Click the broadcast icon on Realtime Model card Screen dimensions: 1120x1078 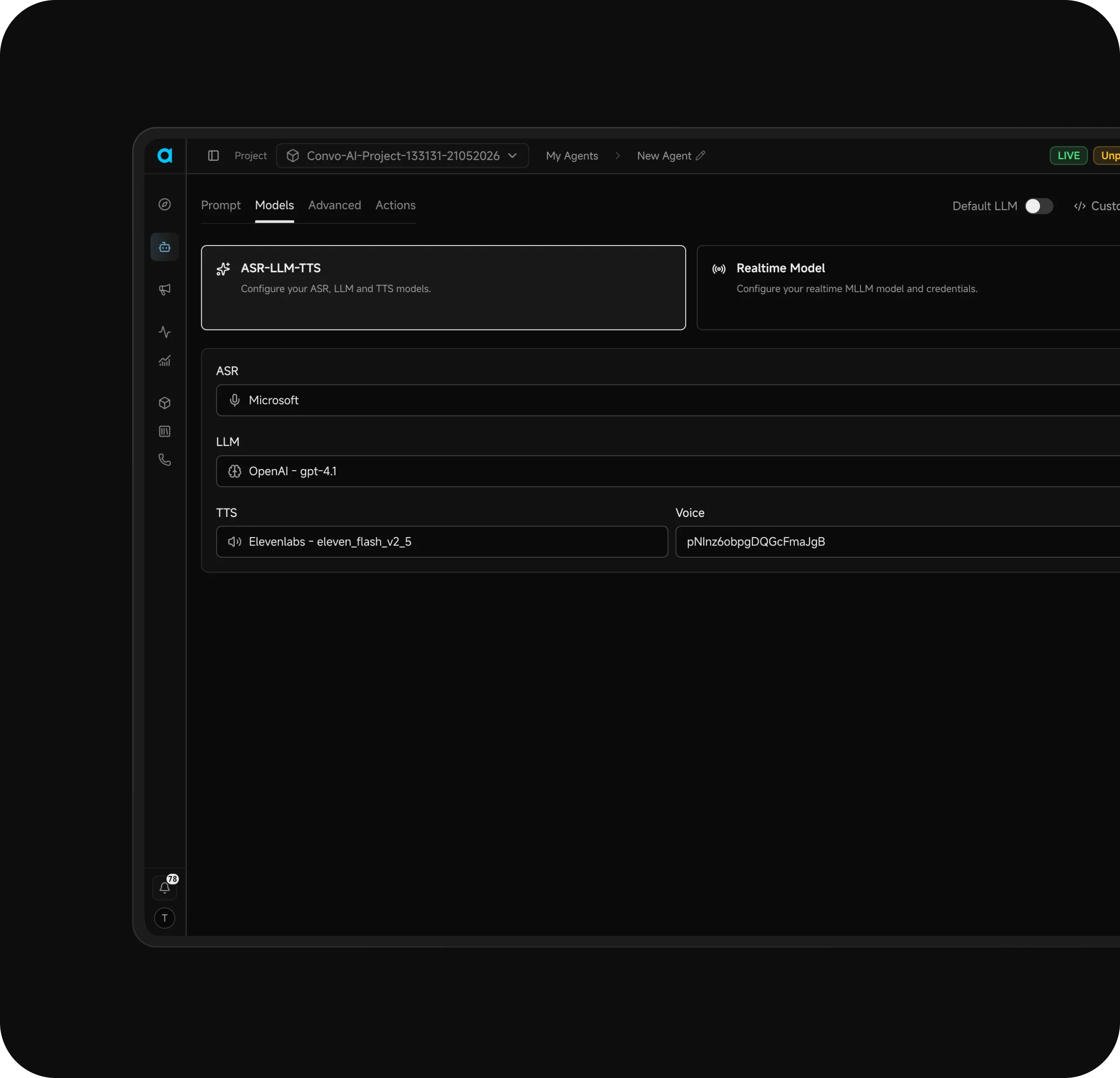tap(719, 269)
